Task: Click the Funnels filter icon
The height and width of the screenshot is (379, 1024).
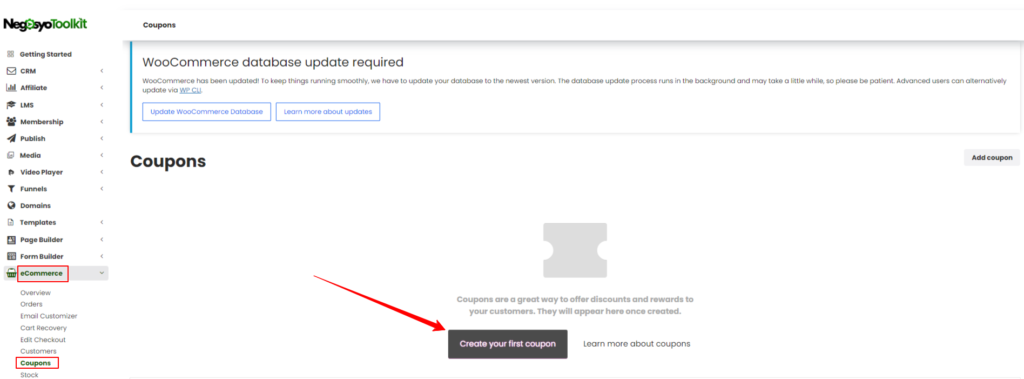Action: coord(10,189)
